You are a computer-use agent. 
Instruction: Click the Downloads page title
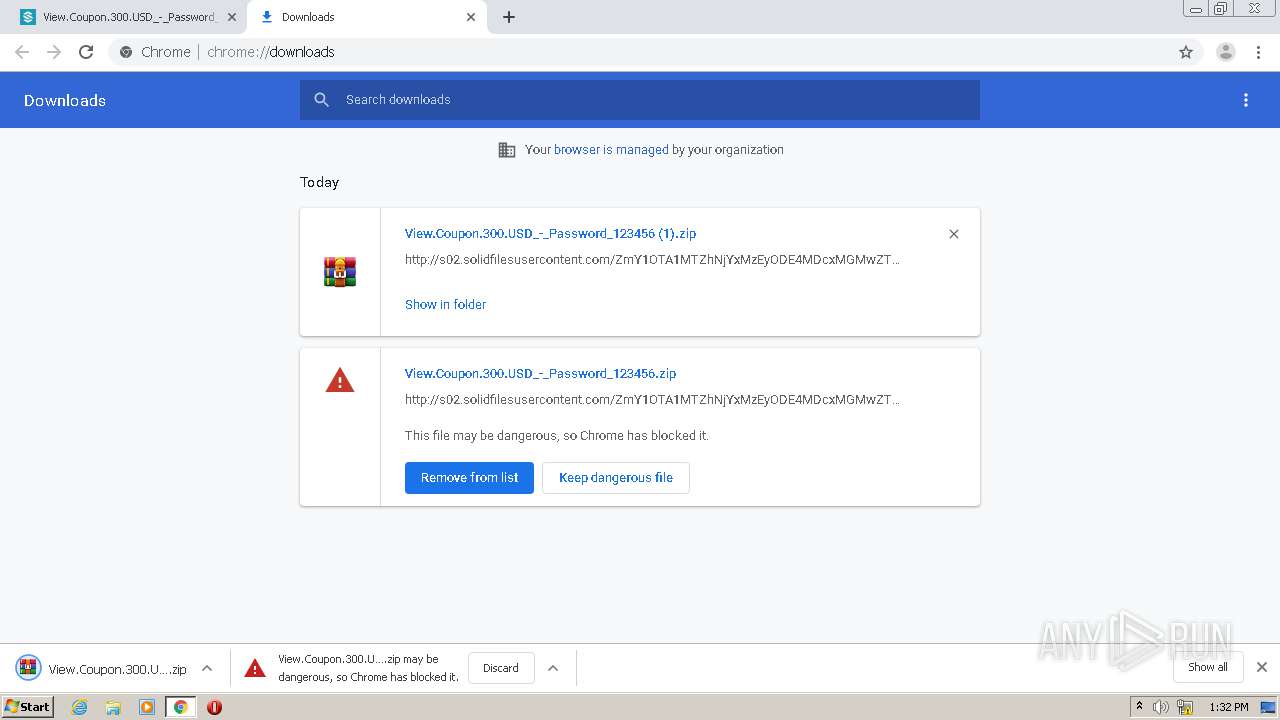click(x=65, y=100)
